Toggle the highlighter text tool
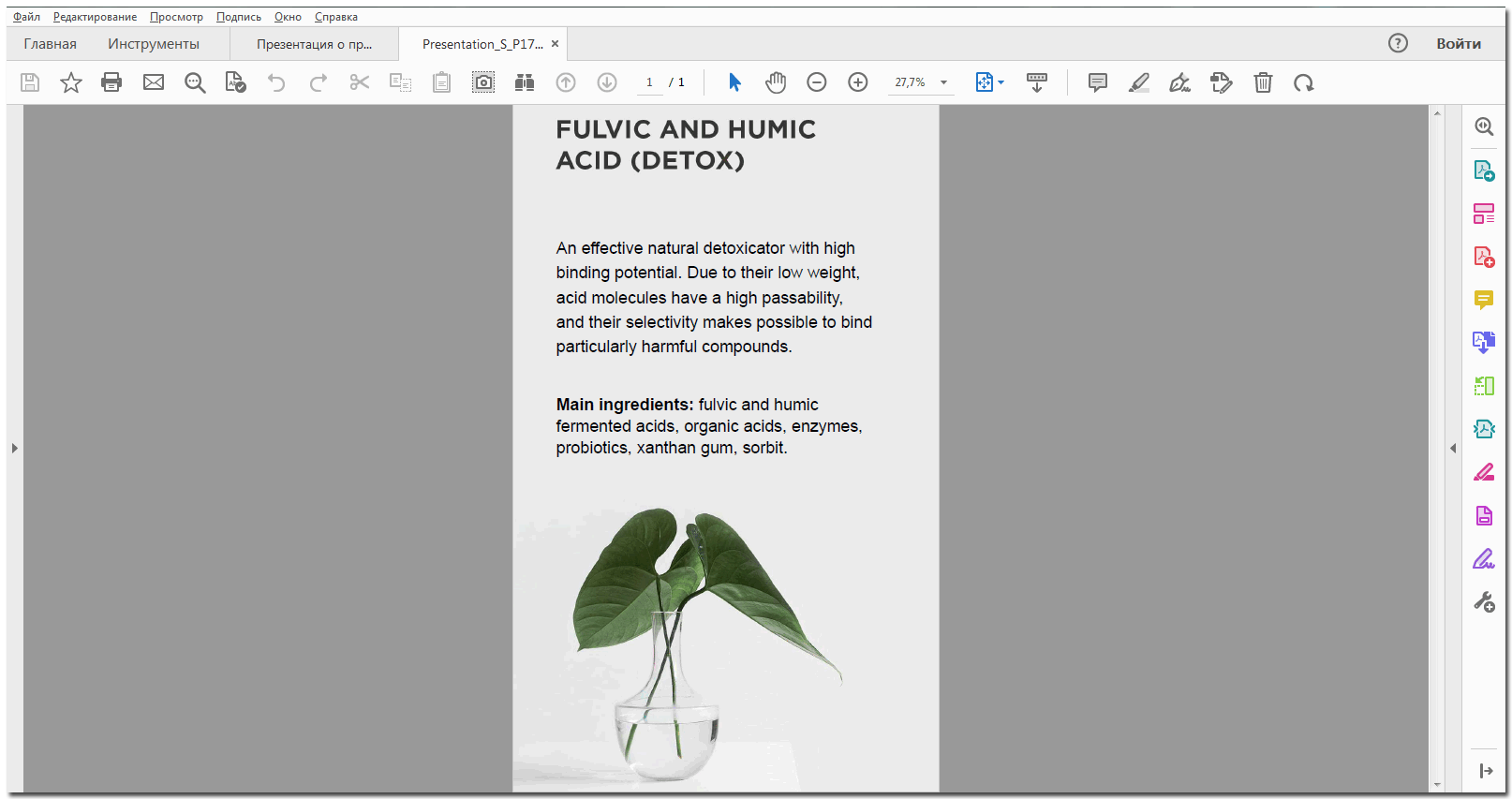 click(1139, 82)
